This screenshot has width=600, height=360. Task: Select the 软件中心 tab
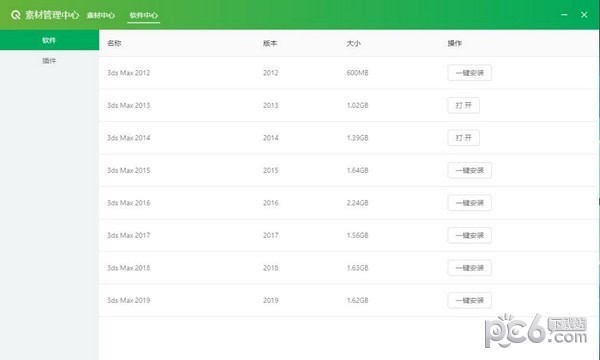pos(143,15)
